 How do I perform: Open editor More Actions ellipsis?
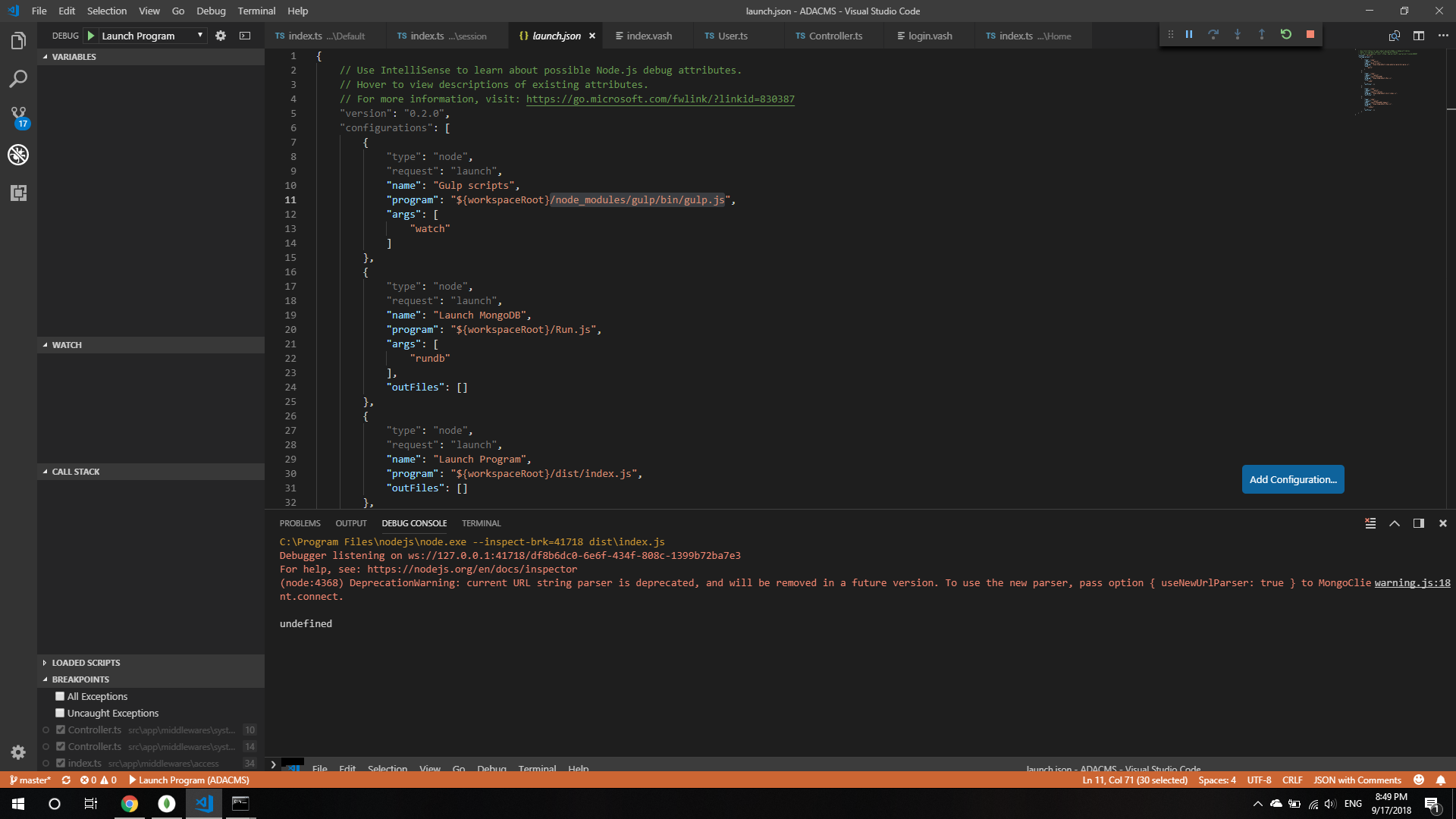coord(1443,36)
